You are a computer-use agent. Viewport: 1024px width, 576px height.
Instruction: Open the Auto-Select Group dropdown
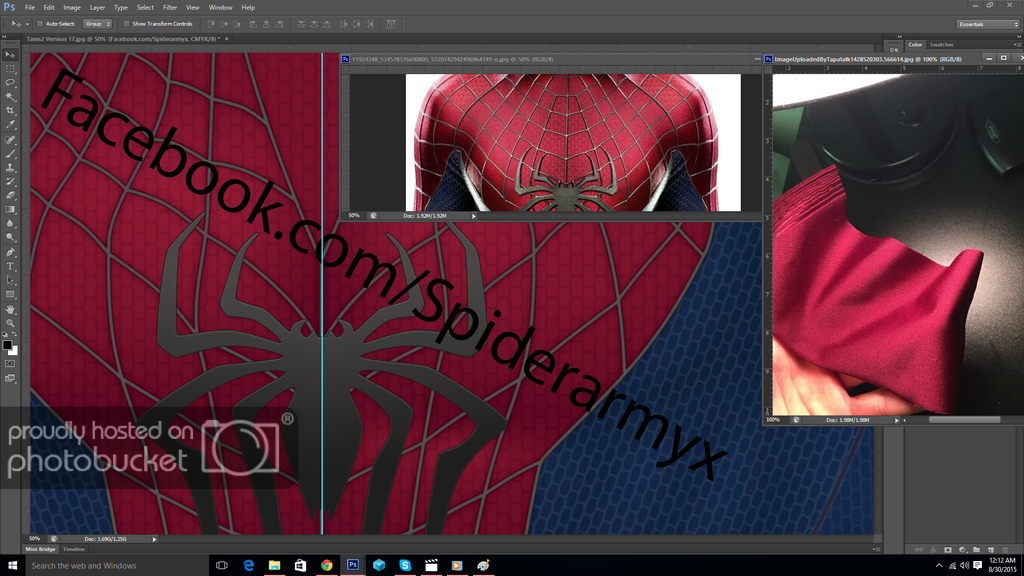point(97,24)
